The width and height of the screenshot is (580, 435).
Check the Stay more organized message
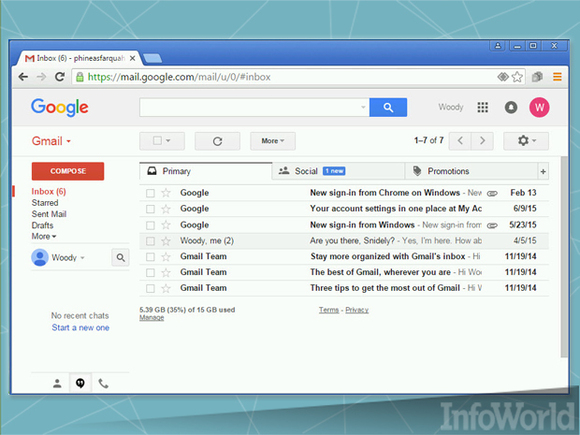pyautogui.click(x=150, y=257)
